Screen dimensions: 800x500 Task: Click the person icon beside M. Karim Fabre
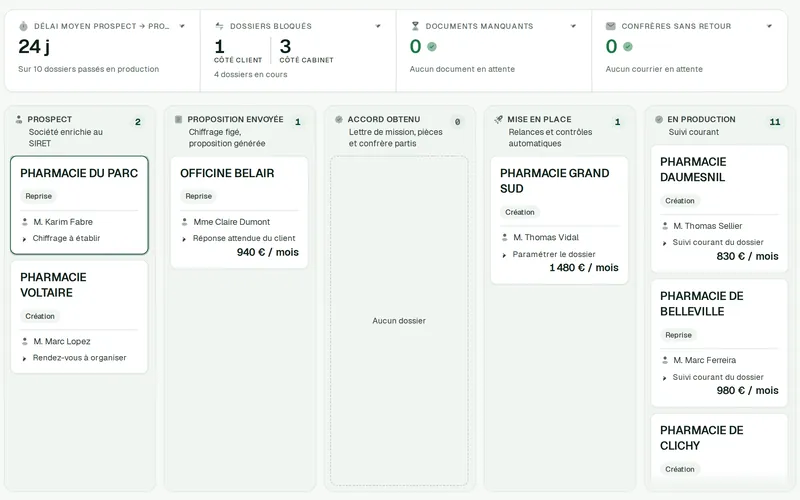(24, 222)
